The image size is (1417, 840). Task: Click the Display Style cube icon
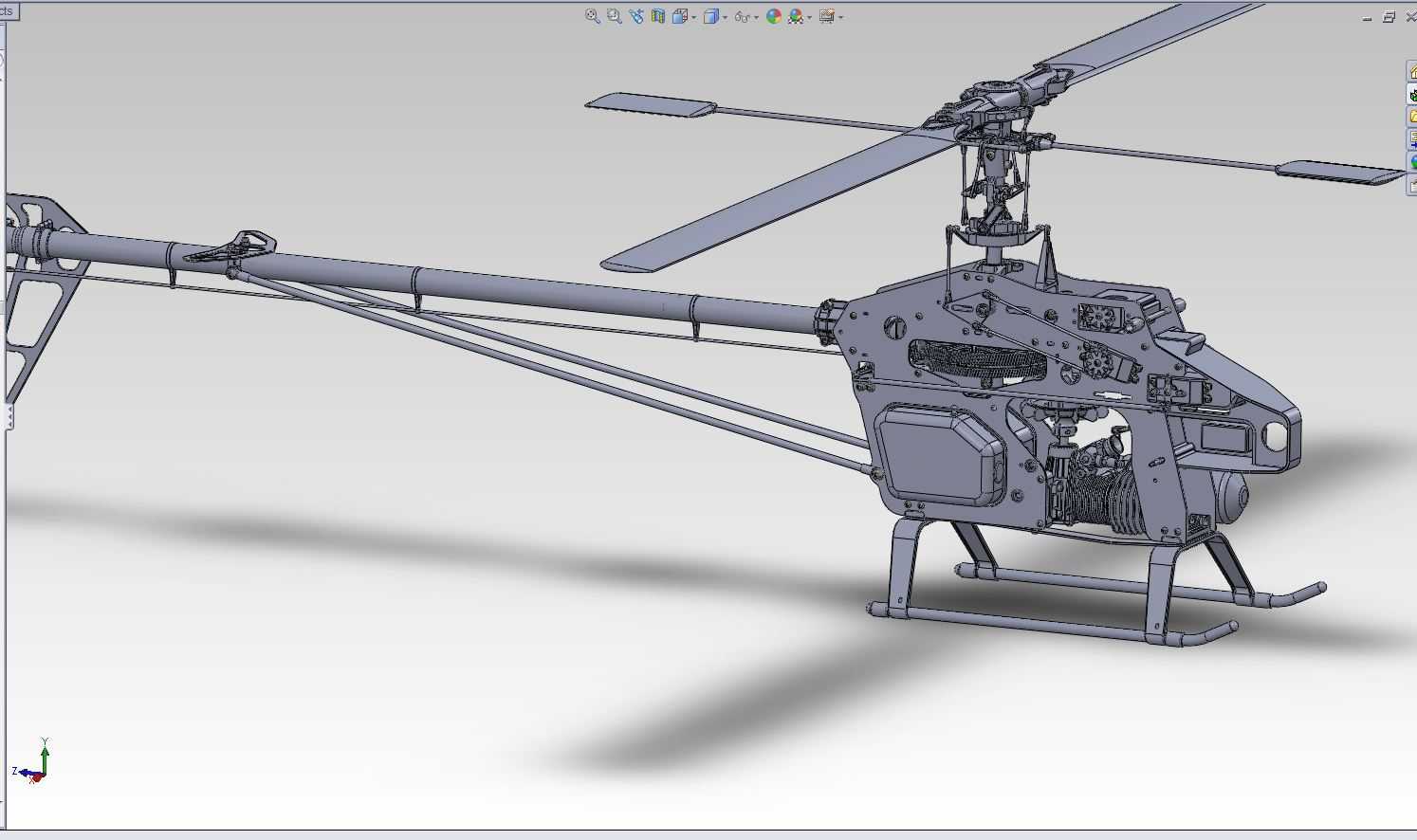(710, 16)
